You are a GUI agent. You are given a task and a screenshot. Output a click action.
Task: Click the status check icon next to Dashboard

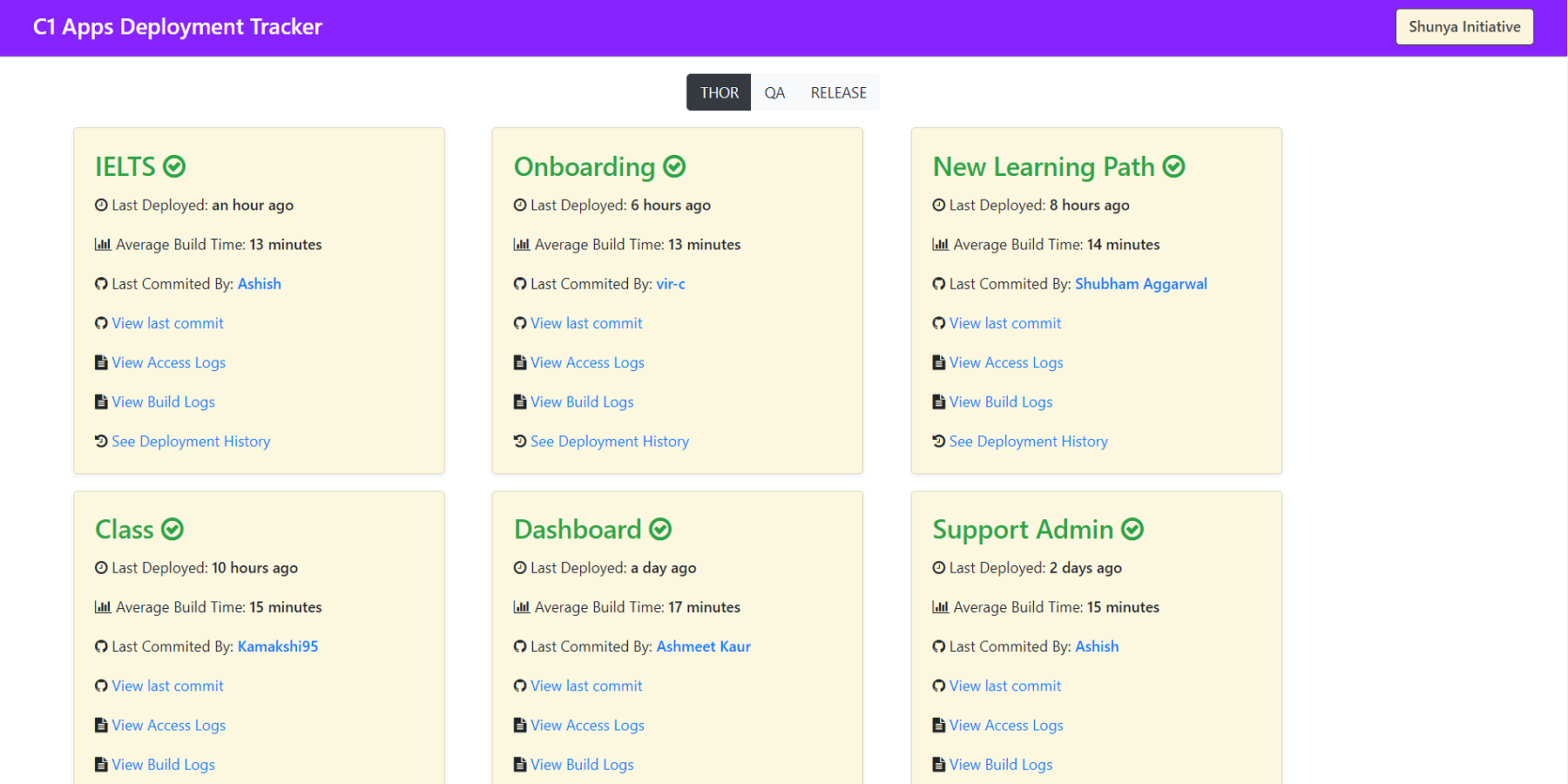point(660,530)
